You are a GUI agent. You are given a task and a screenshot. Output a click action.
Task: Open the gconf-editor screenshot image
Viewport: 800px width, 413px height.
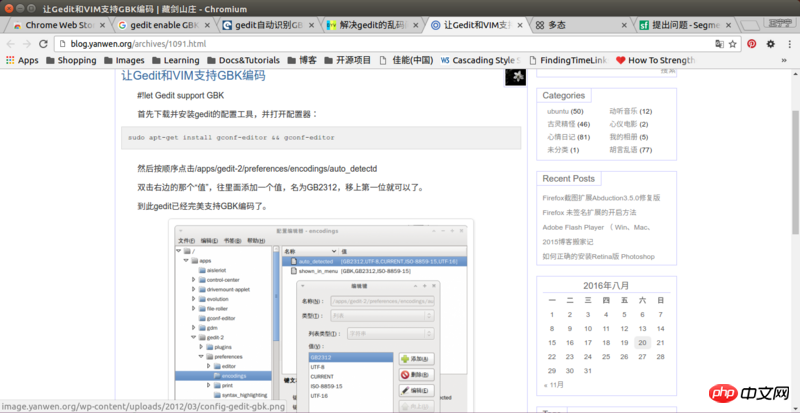(x=321, y=317)
